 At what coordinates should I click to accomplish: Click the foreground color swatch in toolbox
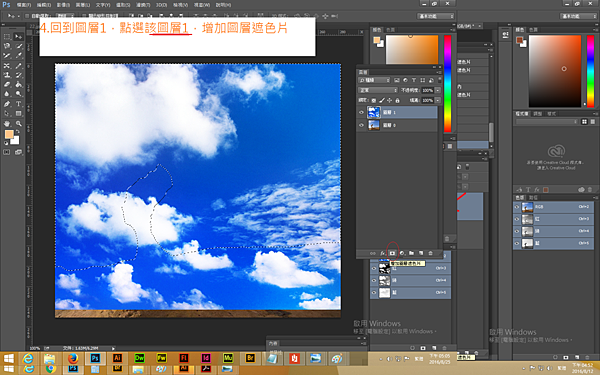[9, 134]
